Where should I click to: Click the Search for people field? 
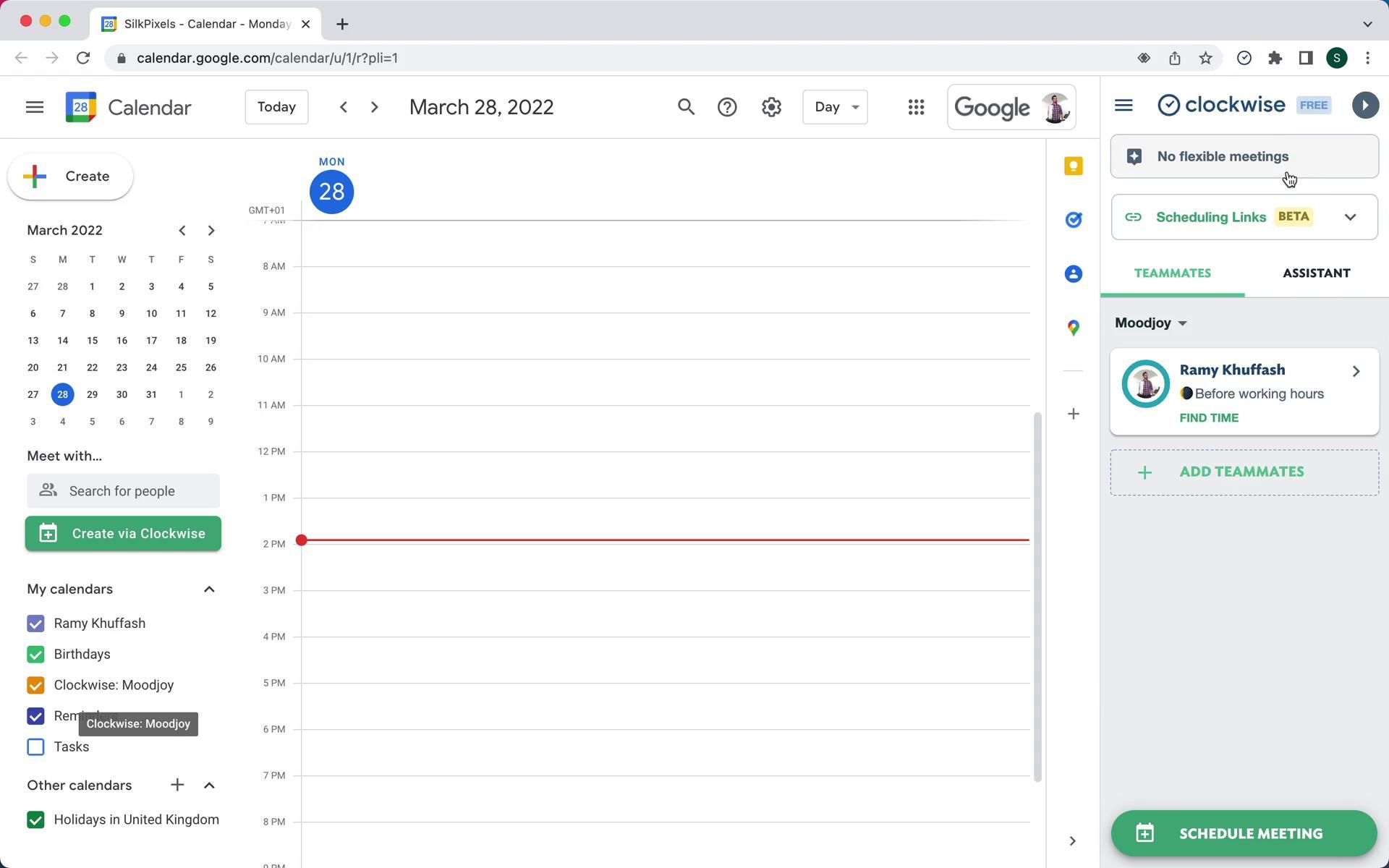click(123, 491)
